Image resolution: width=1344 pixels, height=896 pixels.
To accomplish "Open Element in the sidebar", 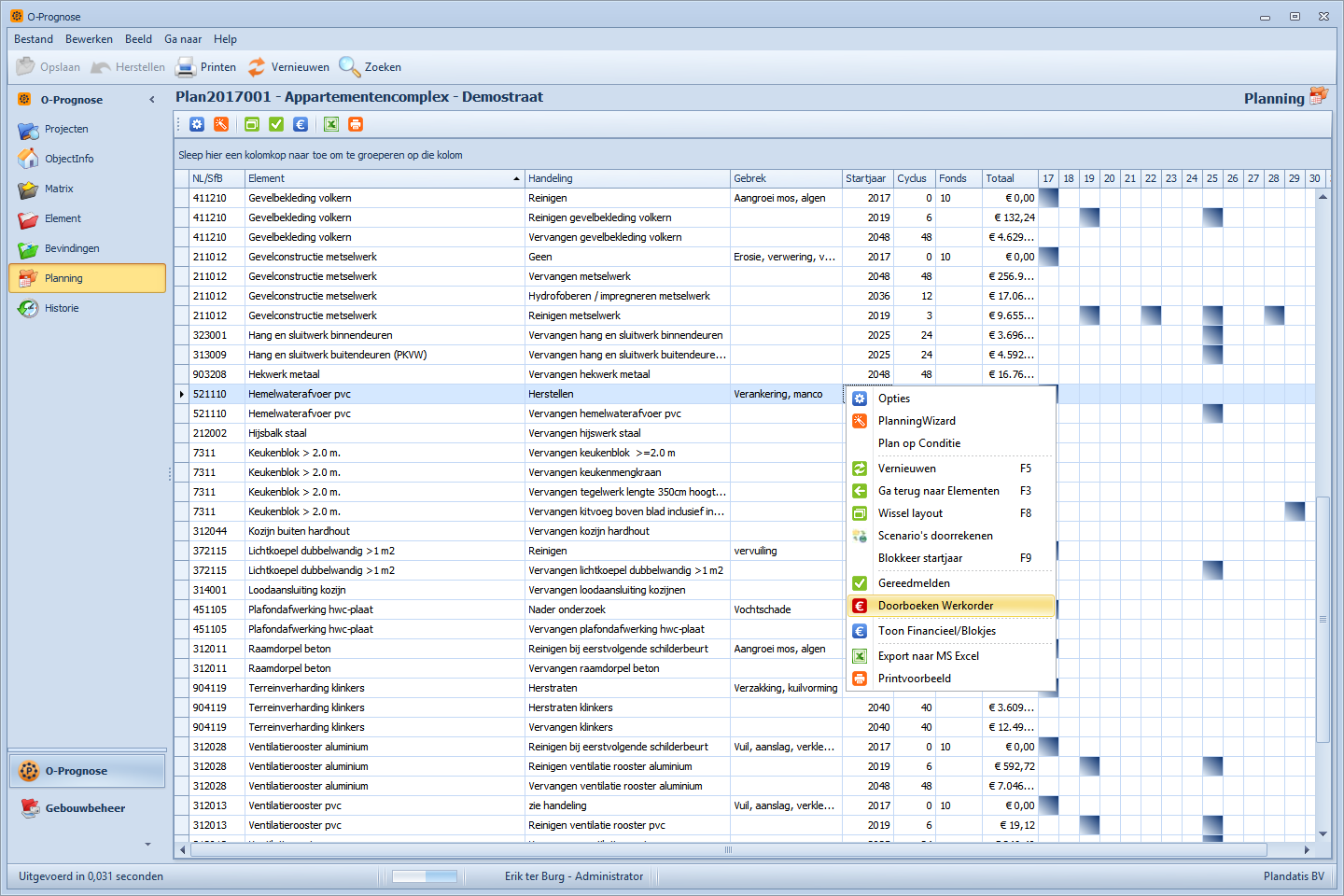I will click(87, 218).
